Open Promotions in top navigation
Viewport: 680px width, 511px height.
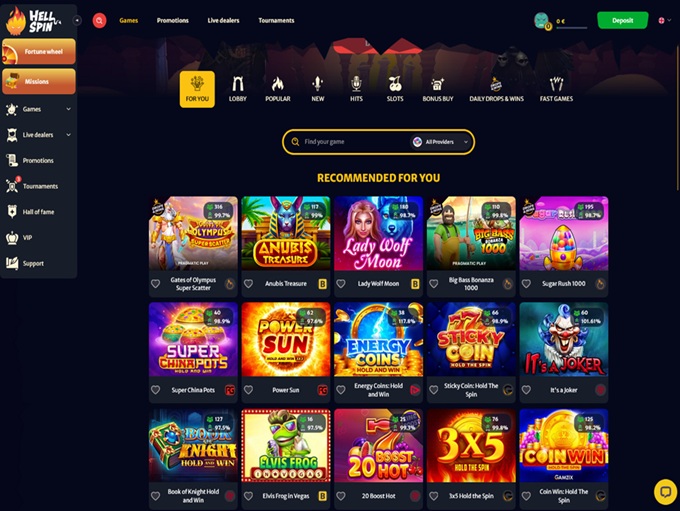click(173, 20)
